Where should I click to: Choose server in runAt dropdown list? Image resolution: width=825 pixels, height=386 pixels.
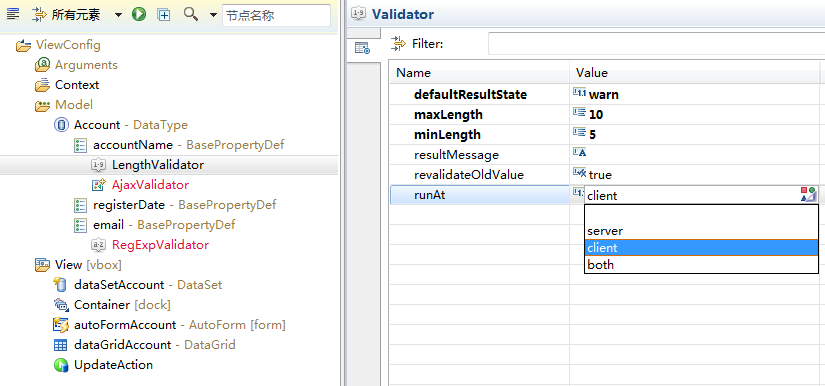pos(701,231)
